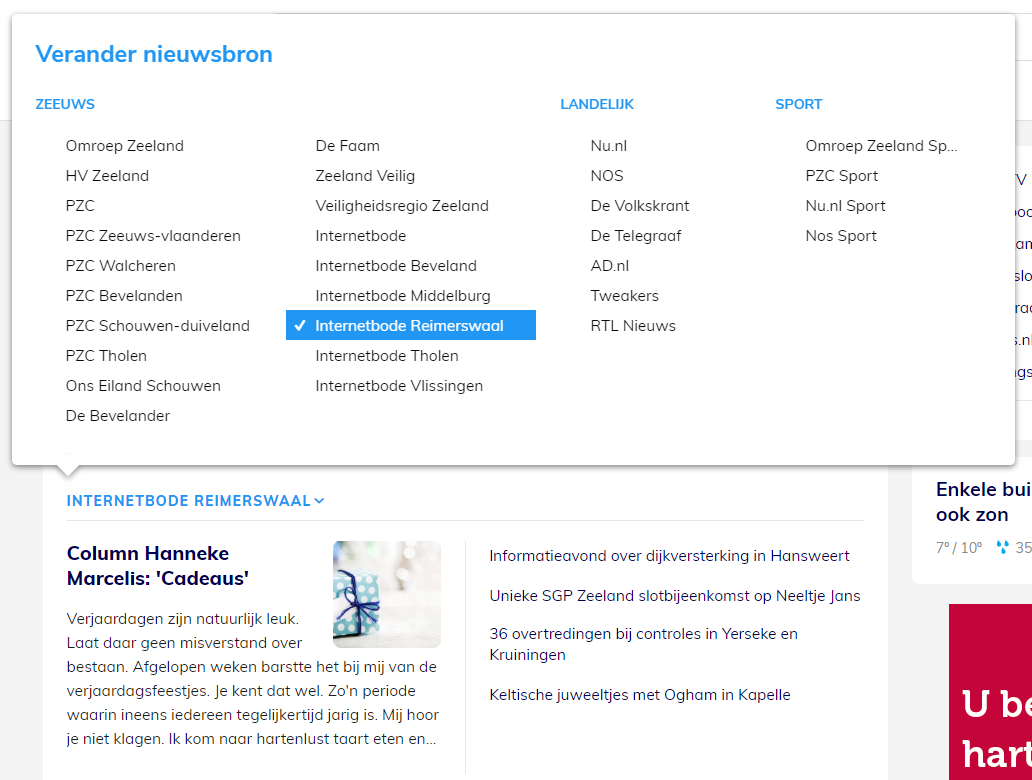Click the Zeeuws category heading
This screenshot has width=1032, height=780.
click(x=65, y=104)
